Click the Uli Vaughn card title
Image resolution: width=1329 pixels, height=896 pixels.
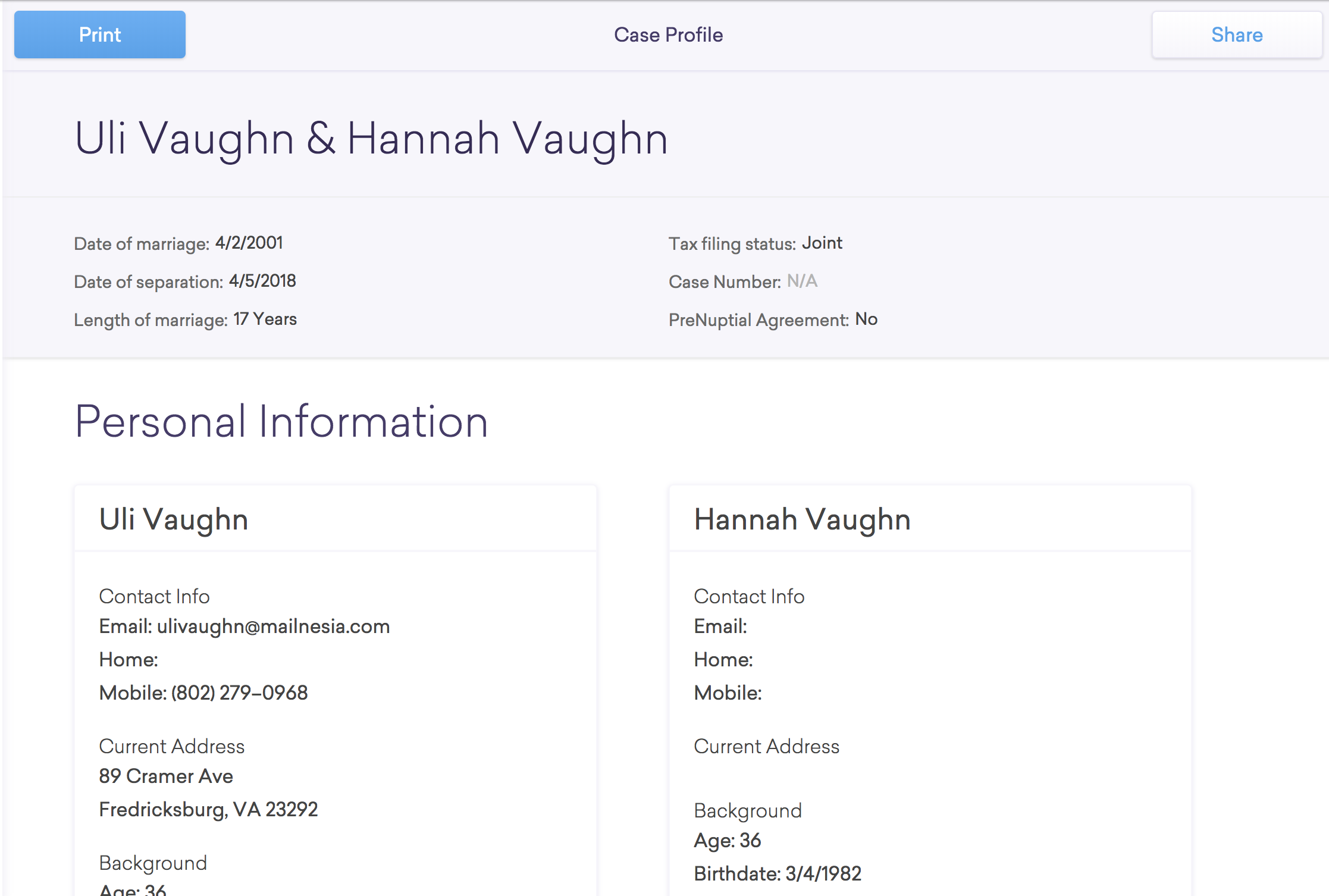point(173,519)
